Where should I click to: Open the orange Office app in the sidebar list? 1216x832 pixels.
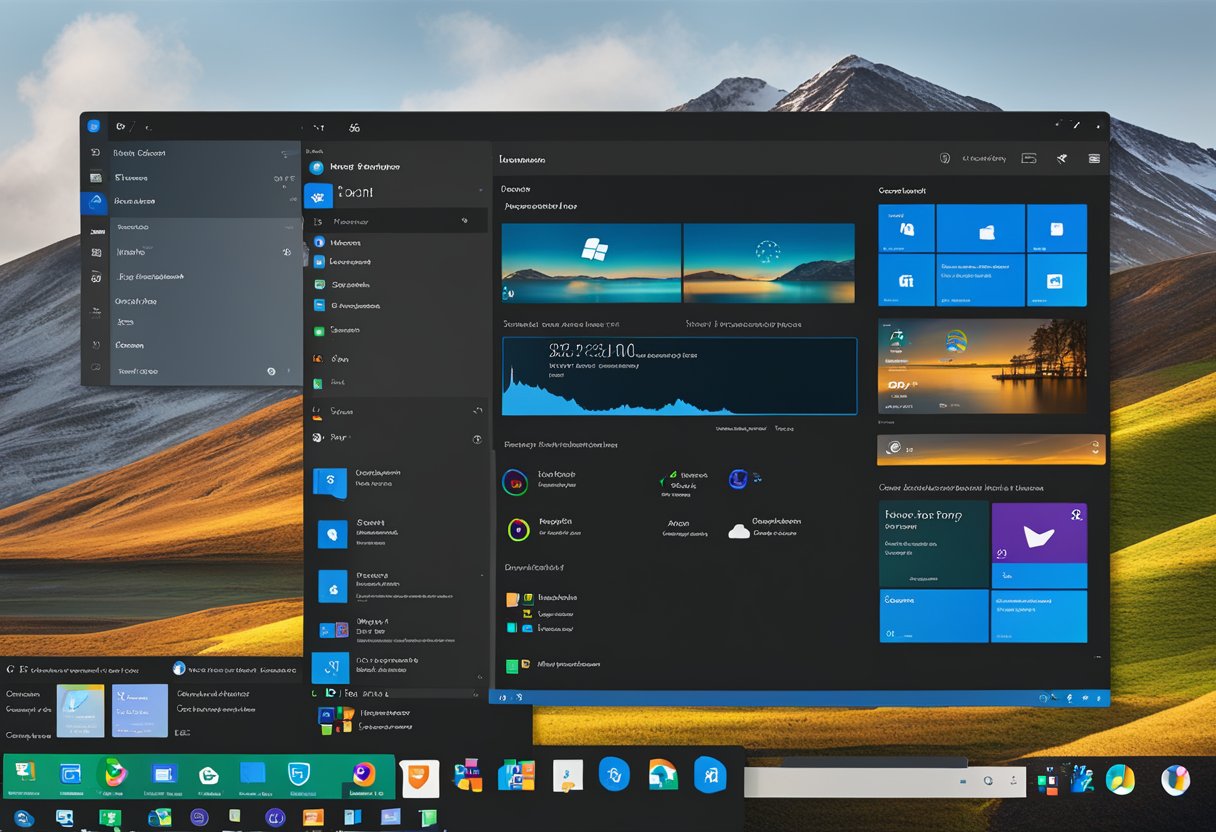coord(318,358)
